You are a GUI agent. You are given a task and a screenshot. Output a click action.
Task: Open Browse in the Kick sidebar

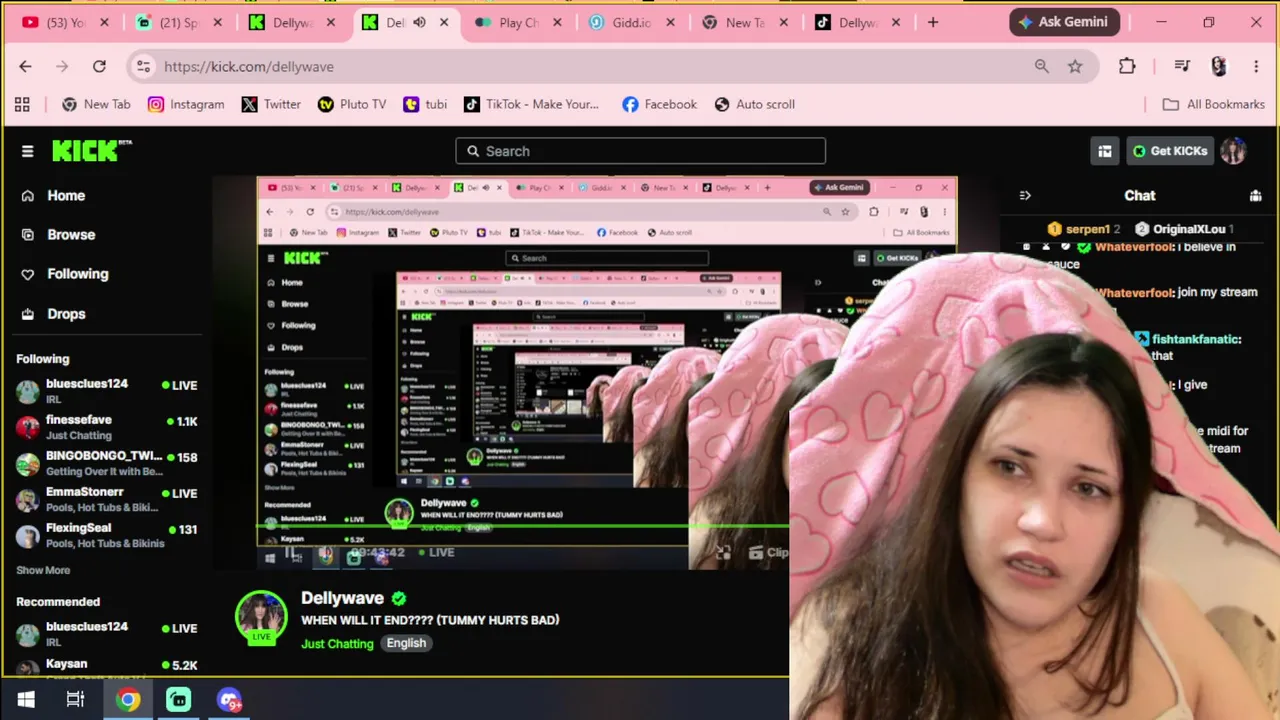71,235
